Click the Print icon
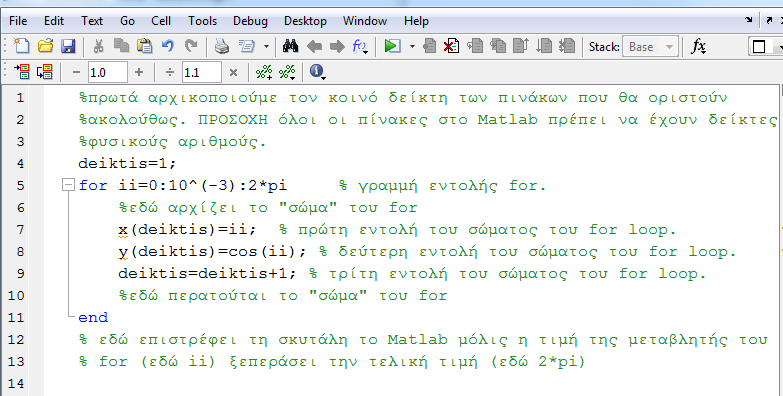783x396 pixels. pos(222,46)
